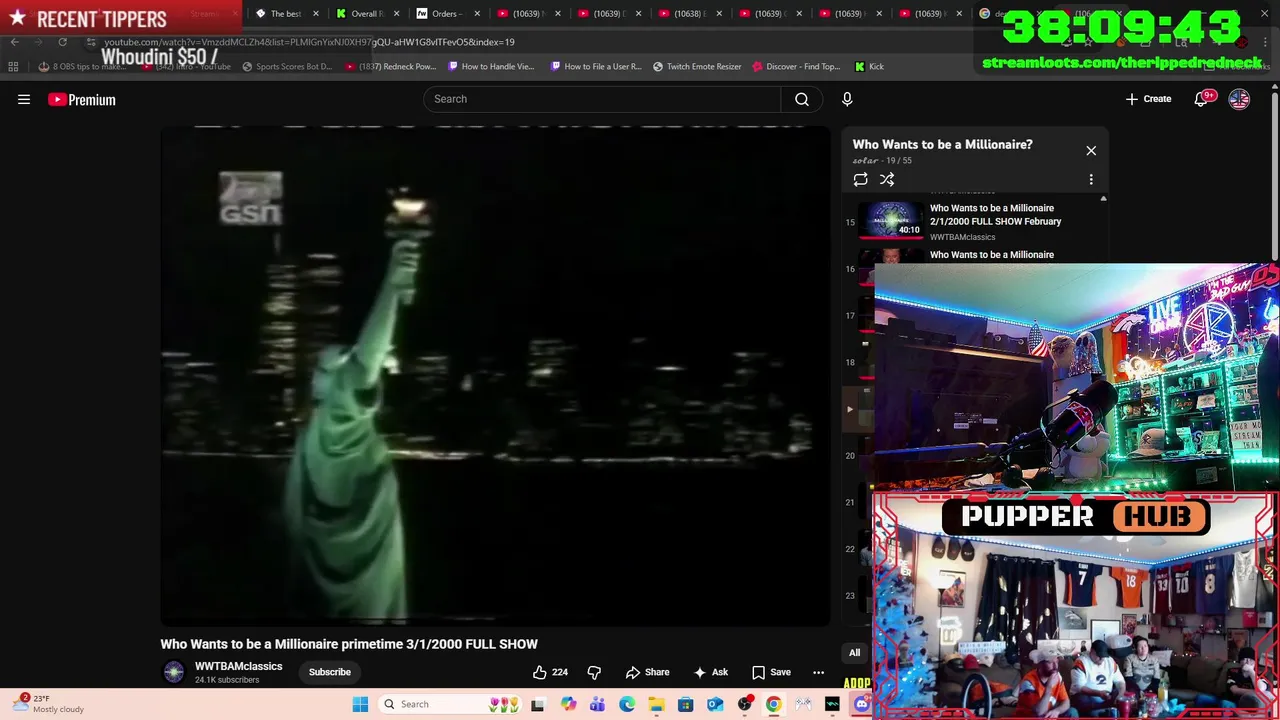Image resolution: width=1280 pixels, height=720 pixels.
Task: Open the YouTube guide hamburger menu
Action: (24, 99)
